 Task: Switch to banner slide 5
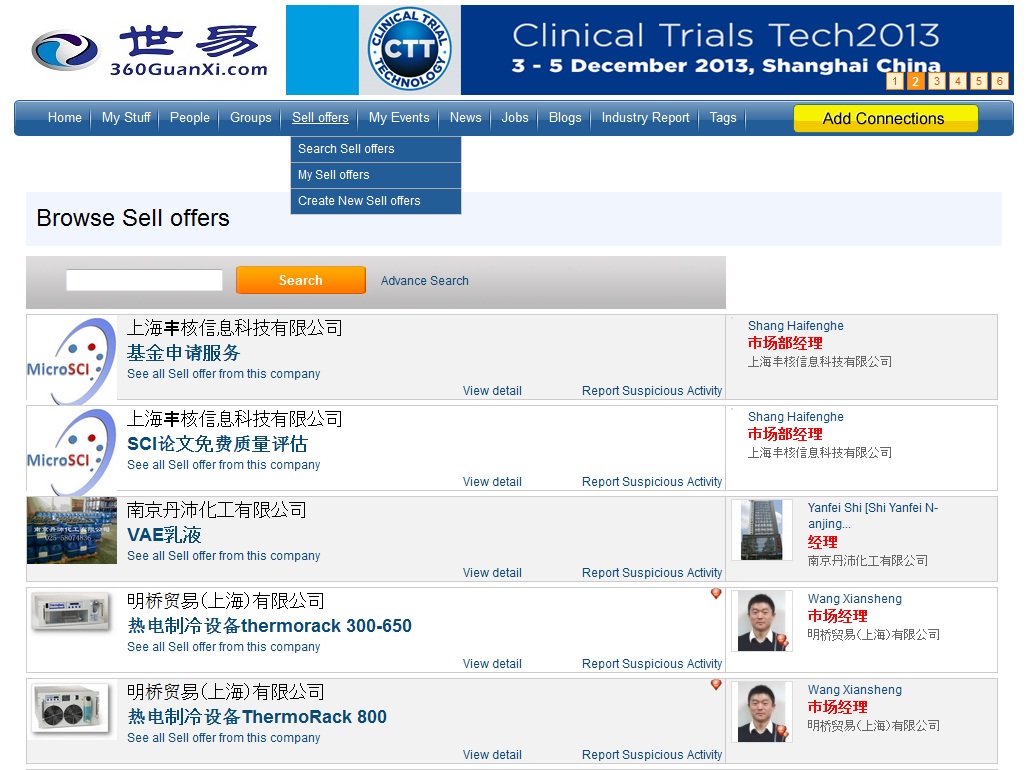coord(978,81)
